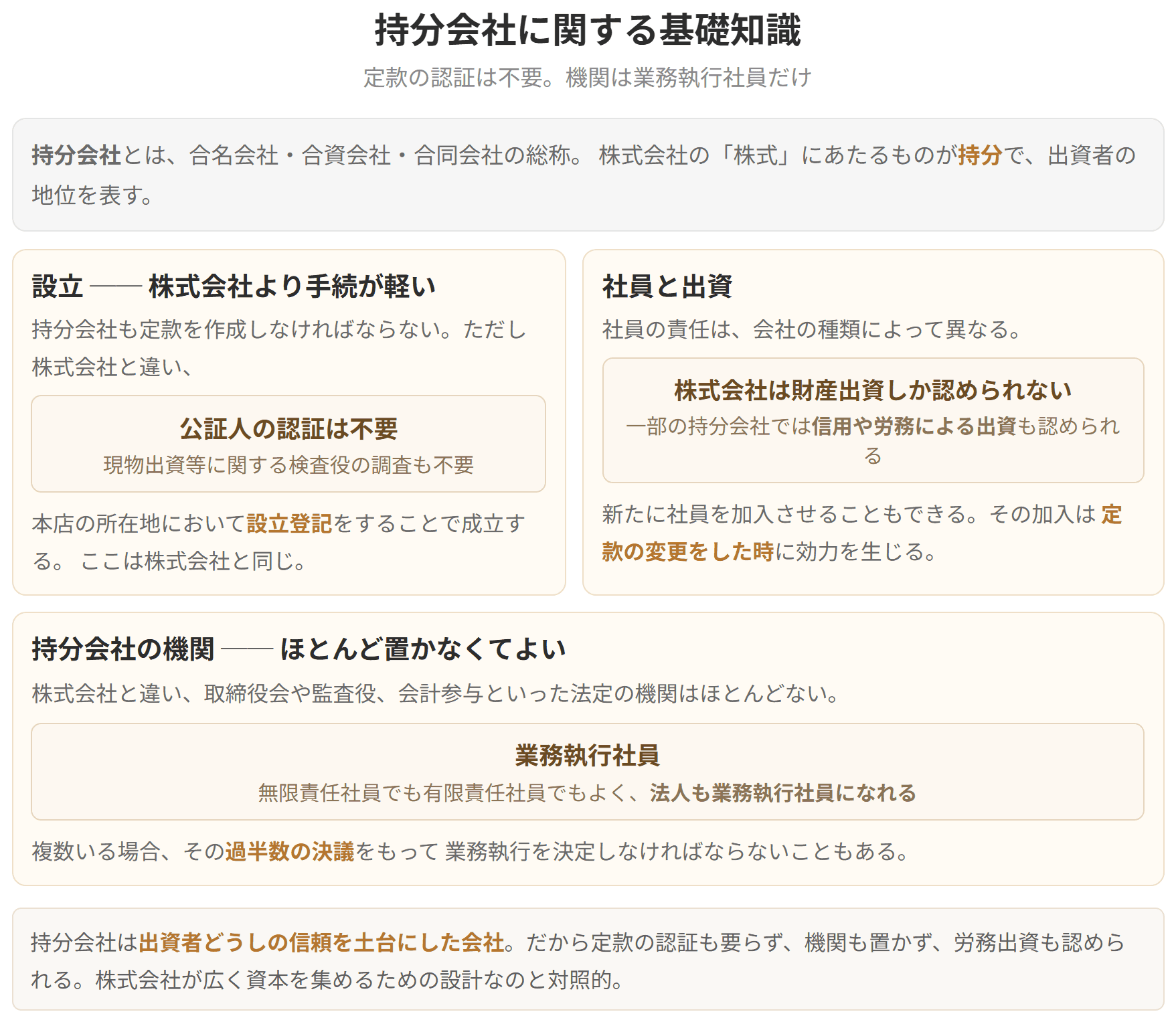1176x1022 pixels.
Task: Click the heading 社員と出資
Action: pyautogui.click(x=667, y=286)
